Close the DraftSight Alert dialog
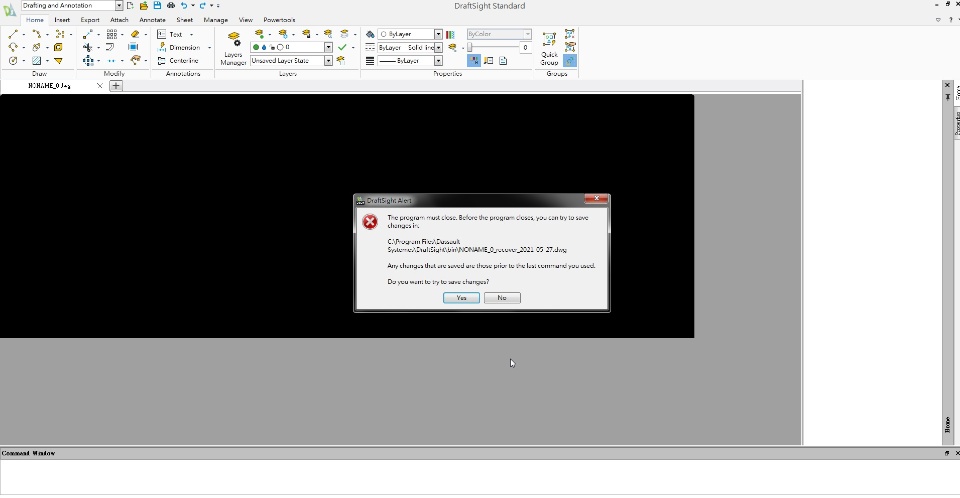 point(596,198)
